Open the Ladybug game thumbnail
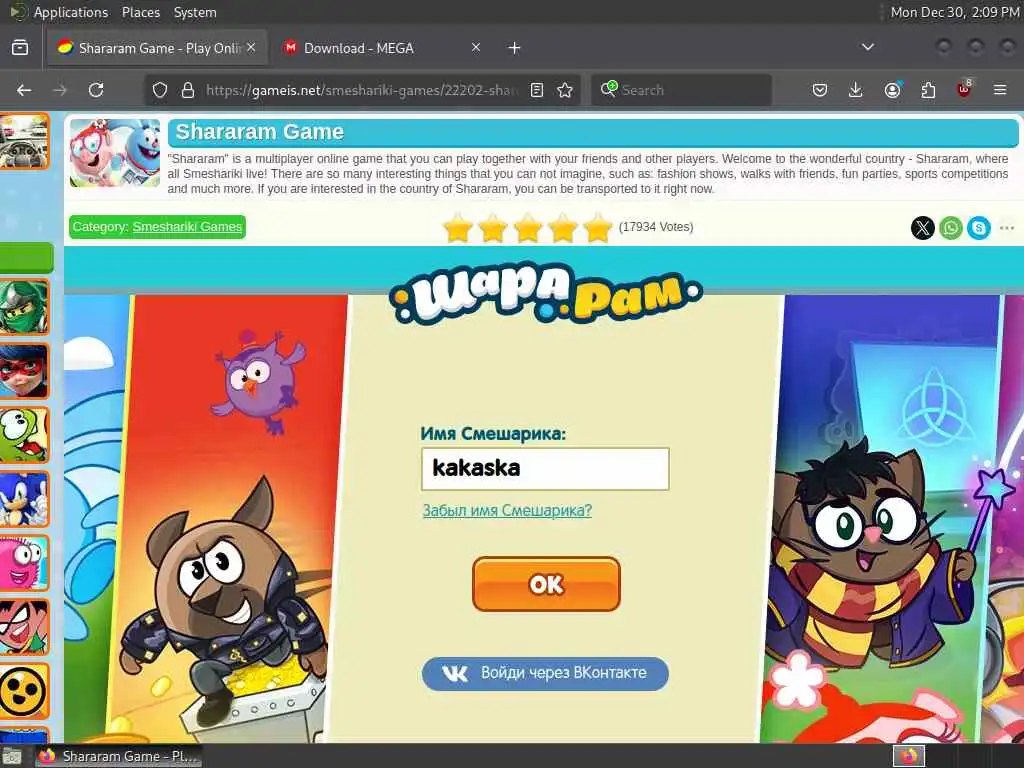1024x768 pixels. tap(25, 371)
